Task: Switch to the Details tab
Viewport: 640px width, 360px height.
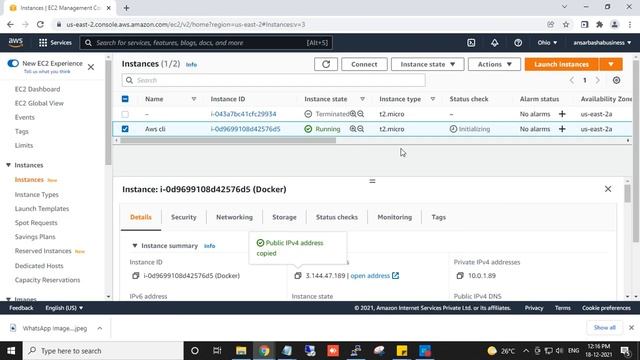Action: (x=141, y=217)
